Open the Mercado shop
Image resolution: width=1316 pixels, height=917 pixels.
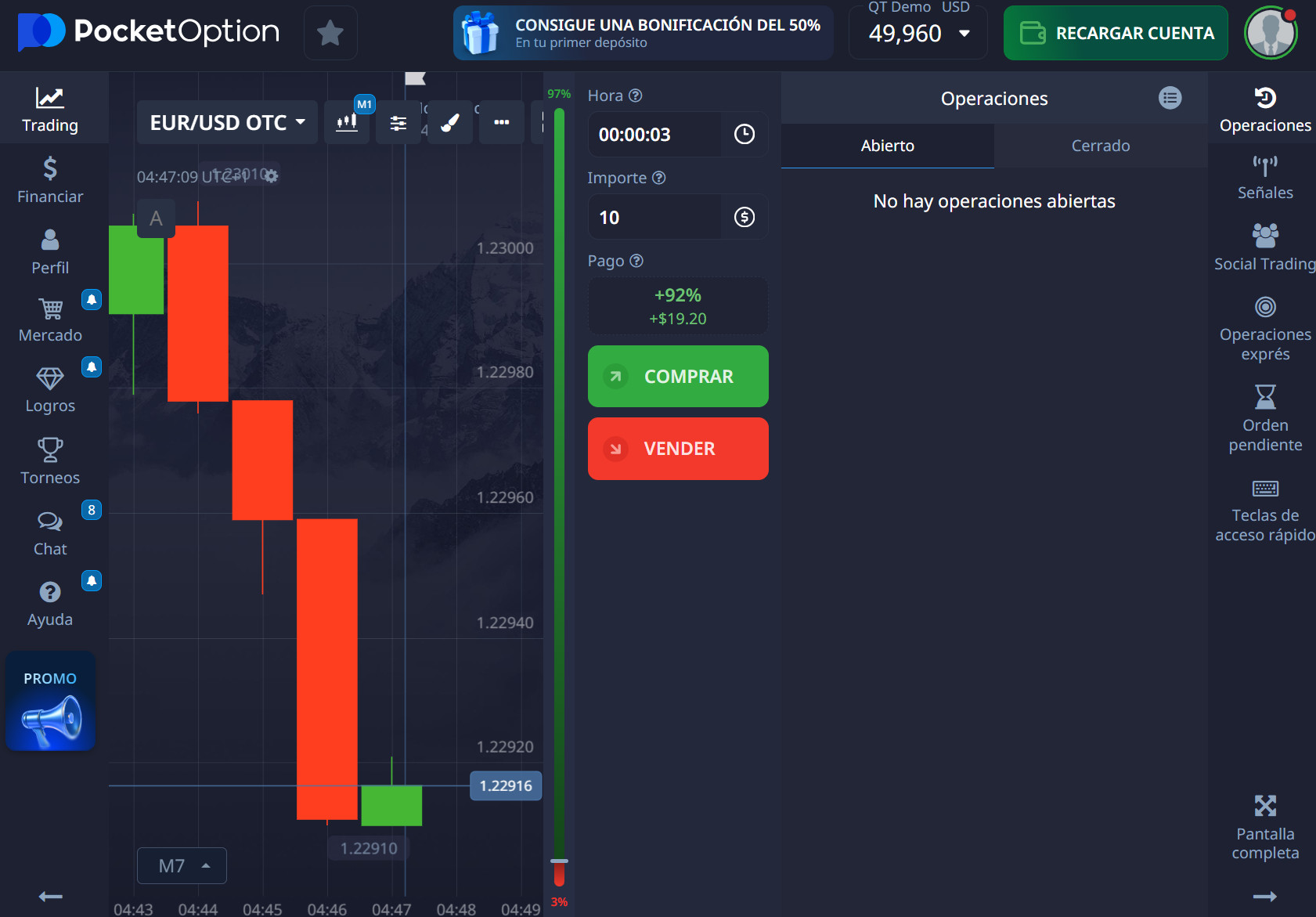coord(50,320)
